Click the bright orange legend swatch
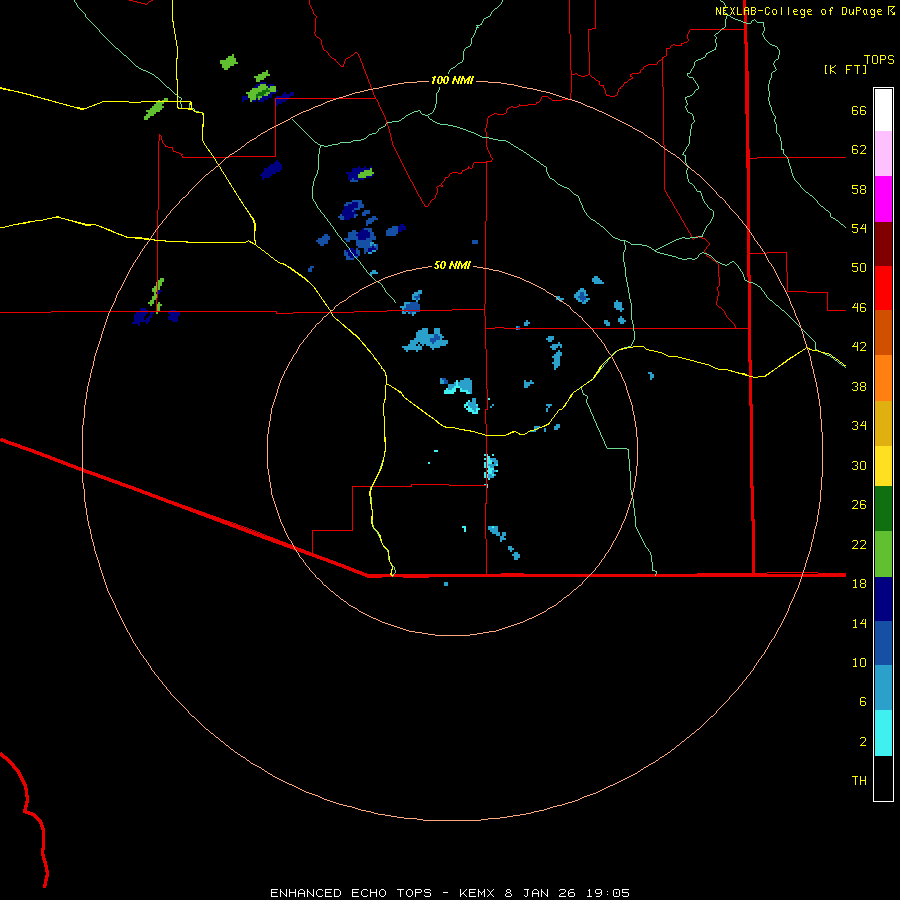 click(883, 378)
